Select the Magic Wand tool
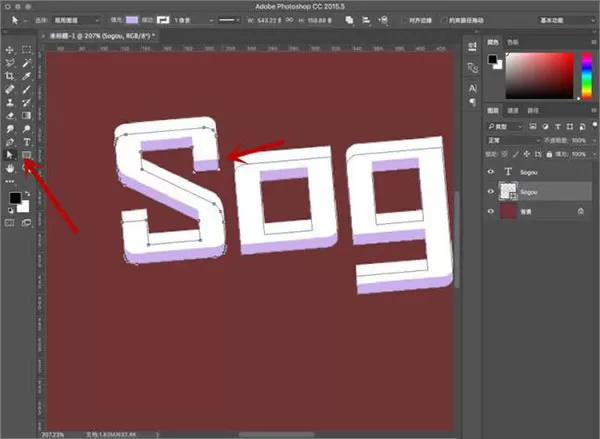This screenshot has height=439, width=600. [x=26, y=63]
